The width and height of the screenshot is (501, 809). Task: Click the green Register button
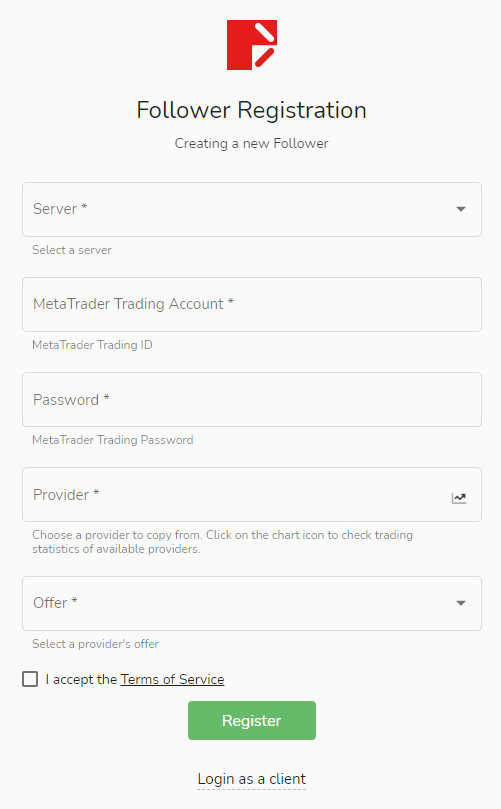tap(252, 720)
